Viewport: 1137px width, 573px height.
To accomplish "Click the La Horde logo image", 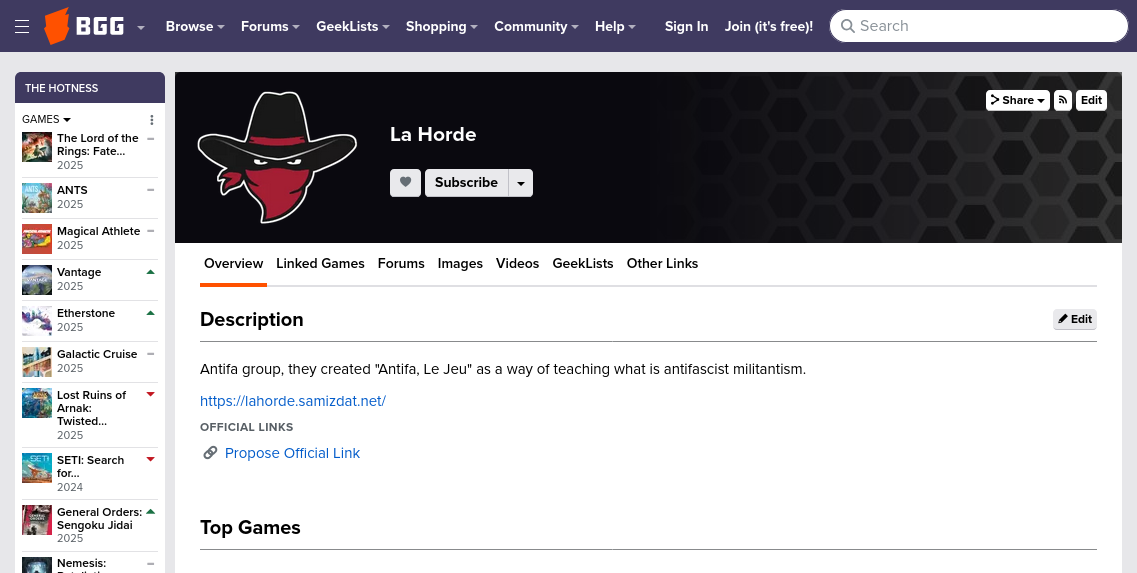I will [x=277, y=157].
